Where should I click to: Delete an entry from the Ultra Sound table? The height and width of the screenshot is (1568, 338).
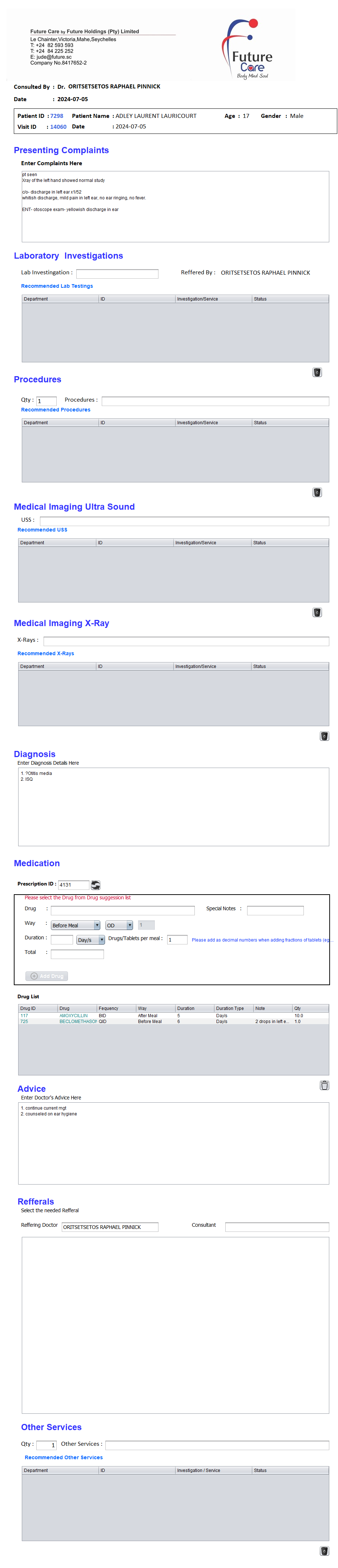317,612
